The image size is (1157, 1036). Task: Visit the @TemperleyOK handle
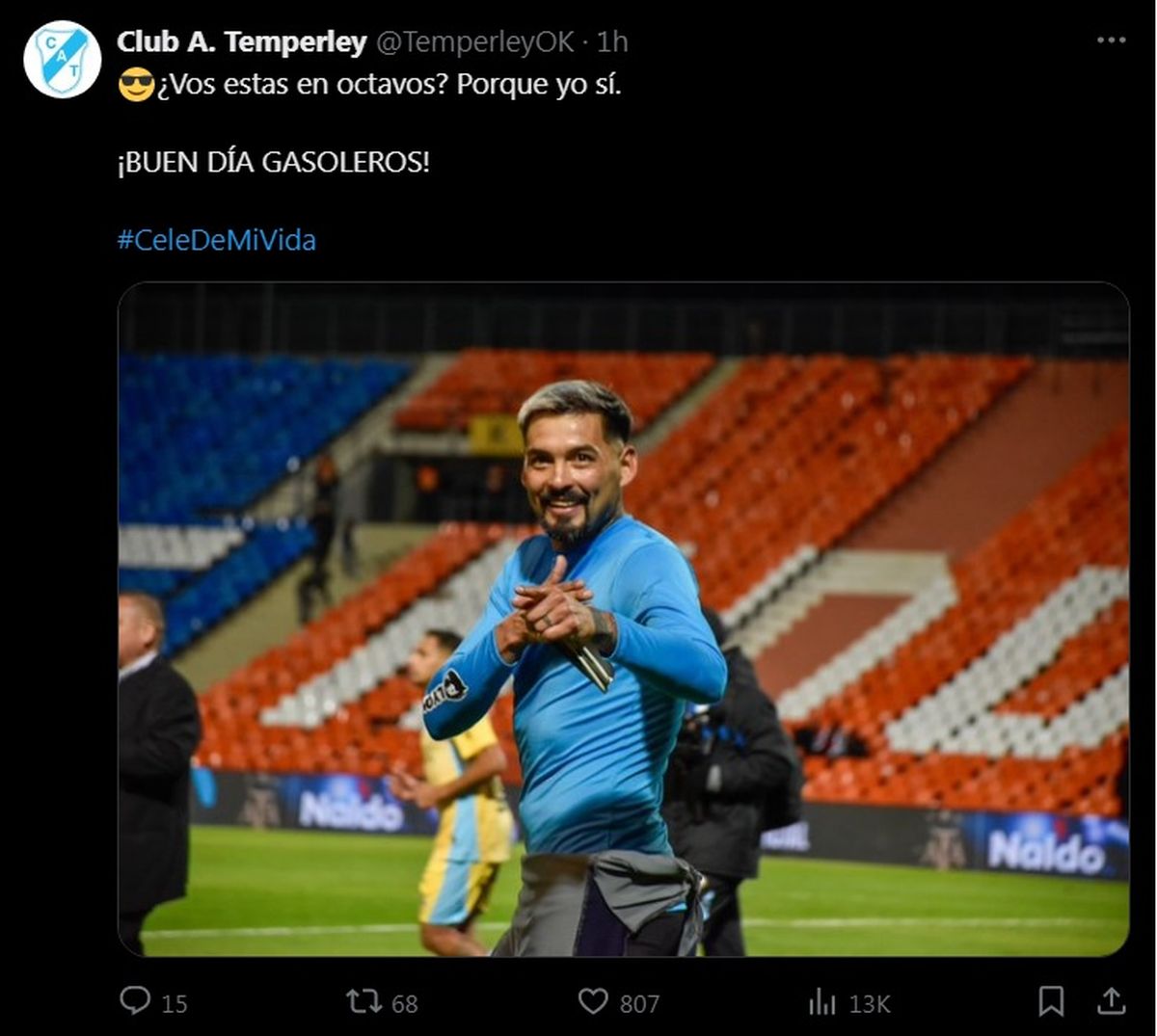474,41
